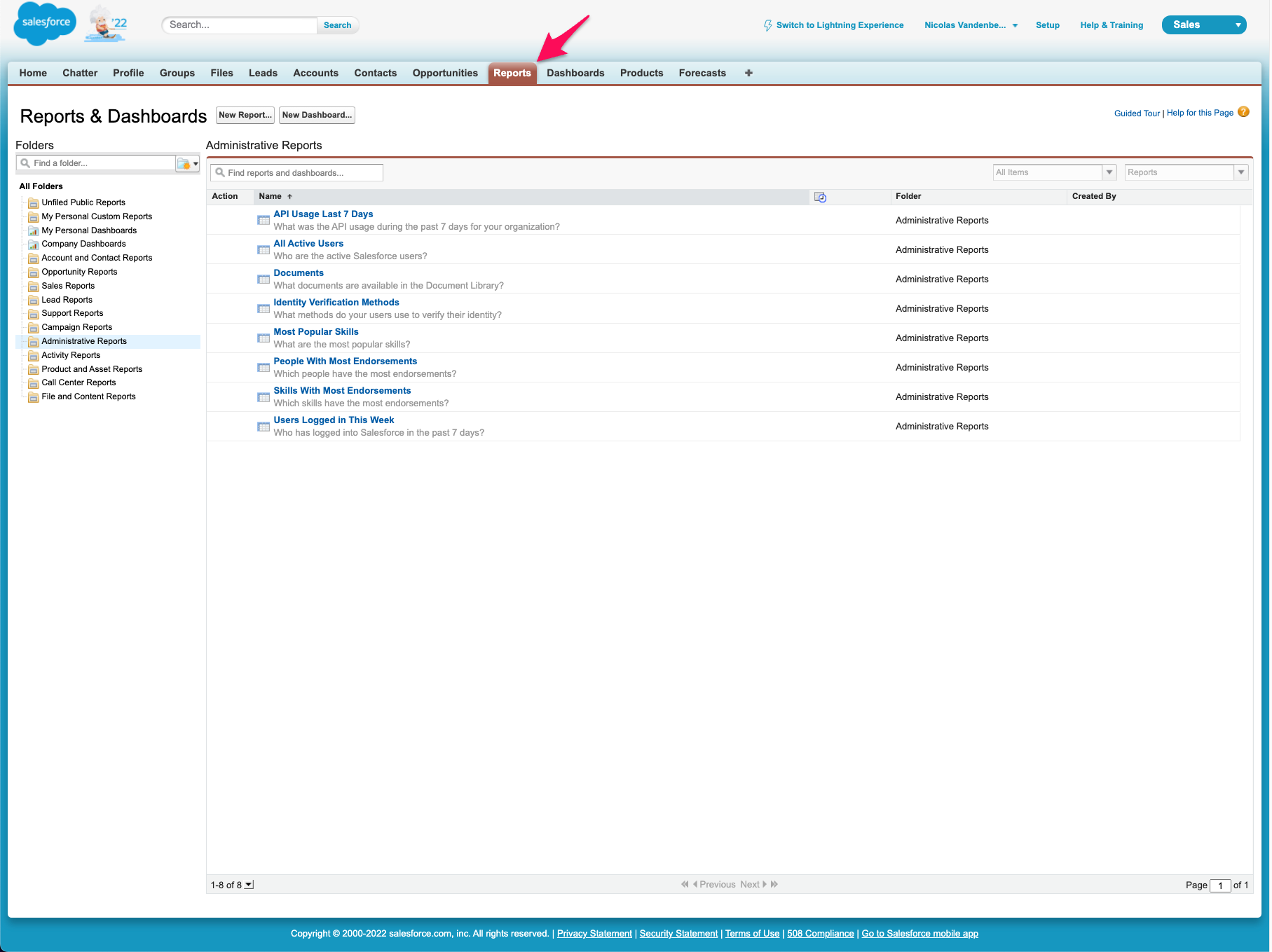Click the Find reports and dashboards field
Image resolution: width=1272 pixels, height=952 pixels.
point(297,172)
